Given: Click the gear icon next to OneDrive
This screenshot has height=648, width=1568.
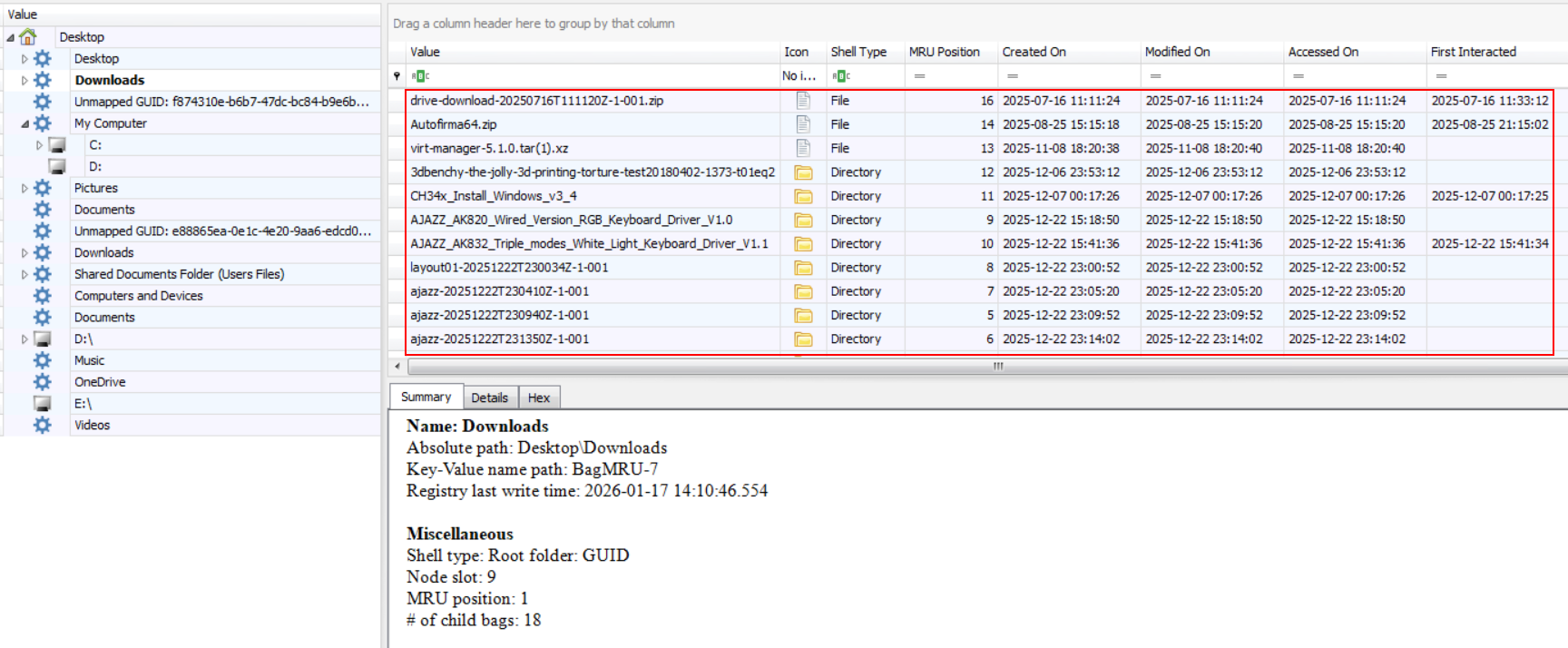Looking at the screenshot, I should coord(43,382).
